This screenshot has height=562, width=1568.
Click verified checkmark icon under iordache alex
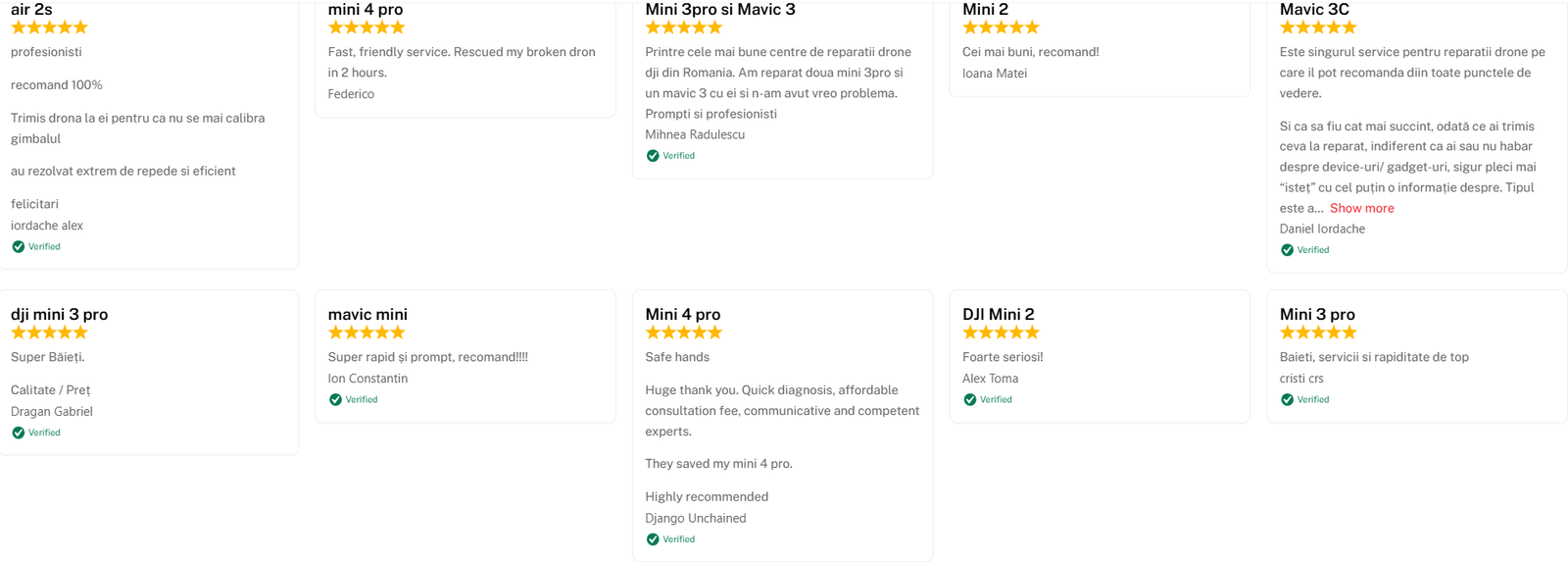click(19, 247)
